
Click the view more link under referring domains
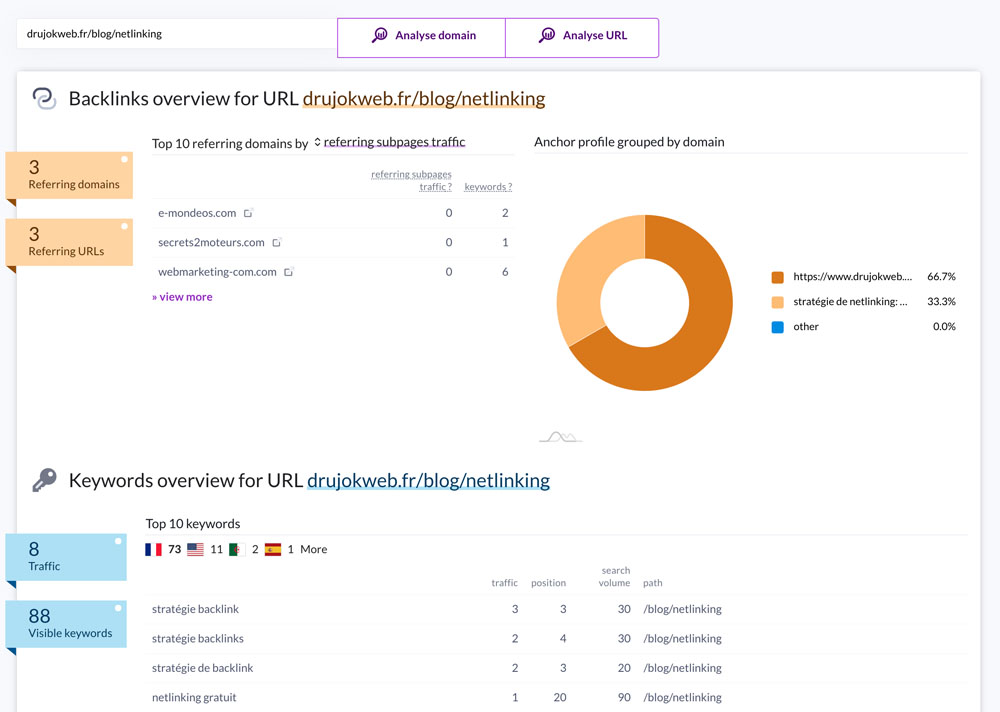182,297
